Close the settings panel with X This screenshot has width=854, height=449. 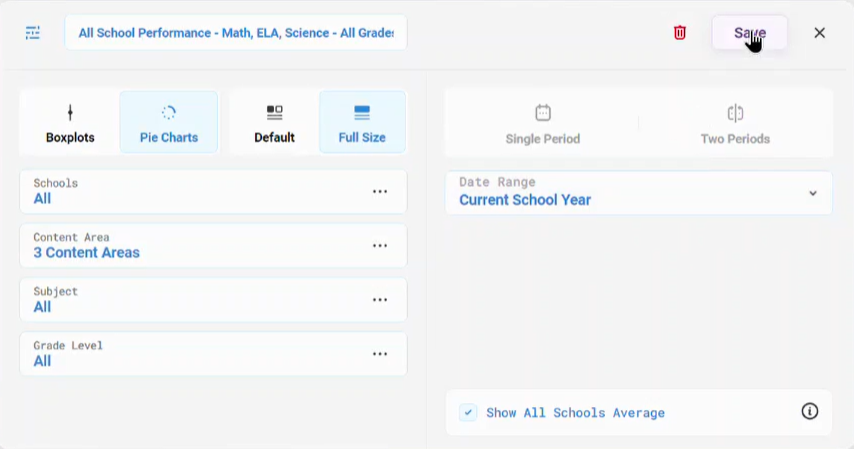pos(819,33)
